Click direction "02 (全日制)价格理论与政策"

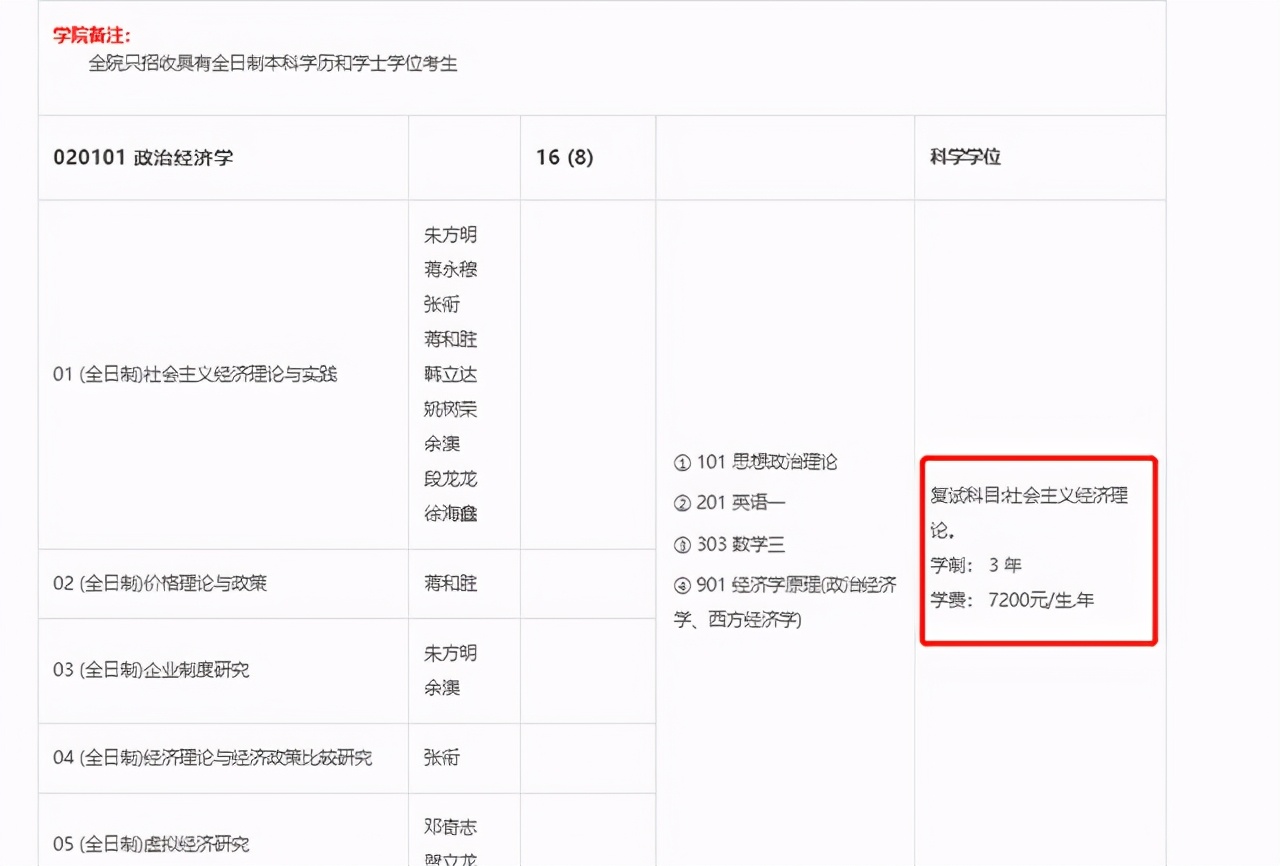(156, 583)
